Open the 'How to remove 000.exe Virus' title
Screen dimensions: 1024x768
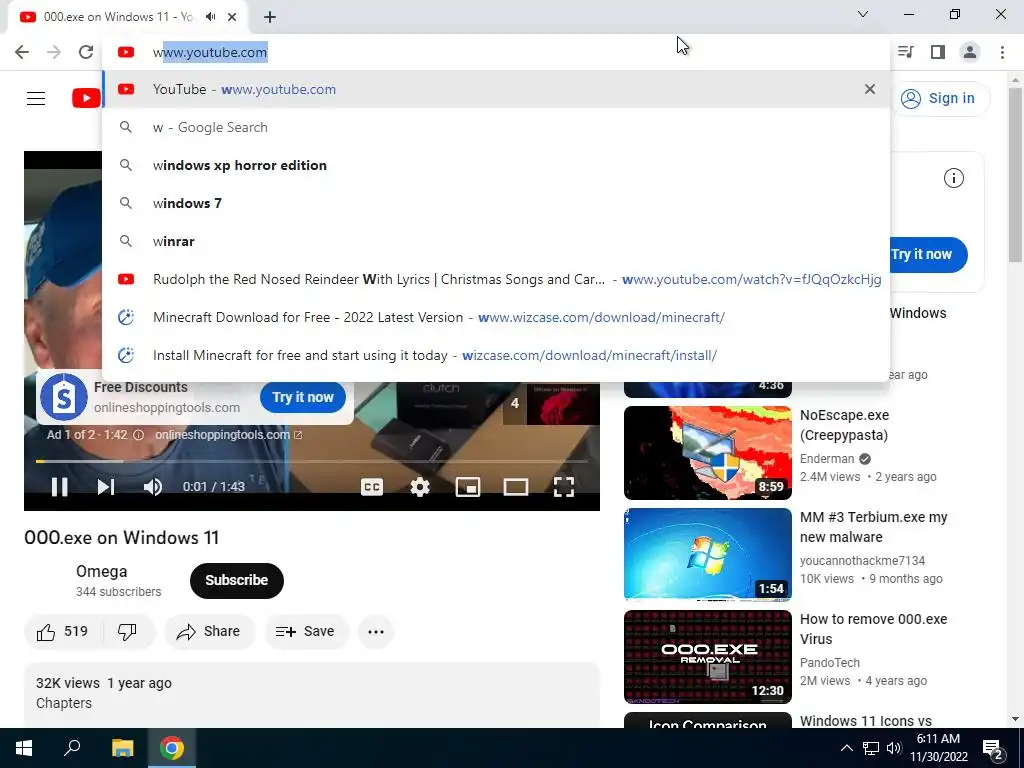(873, 629)
